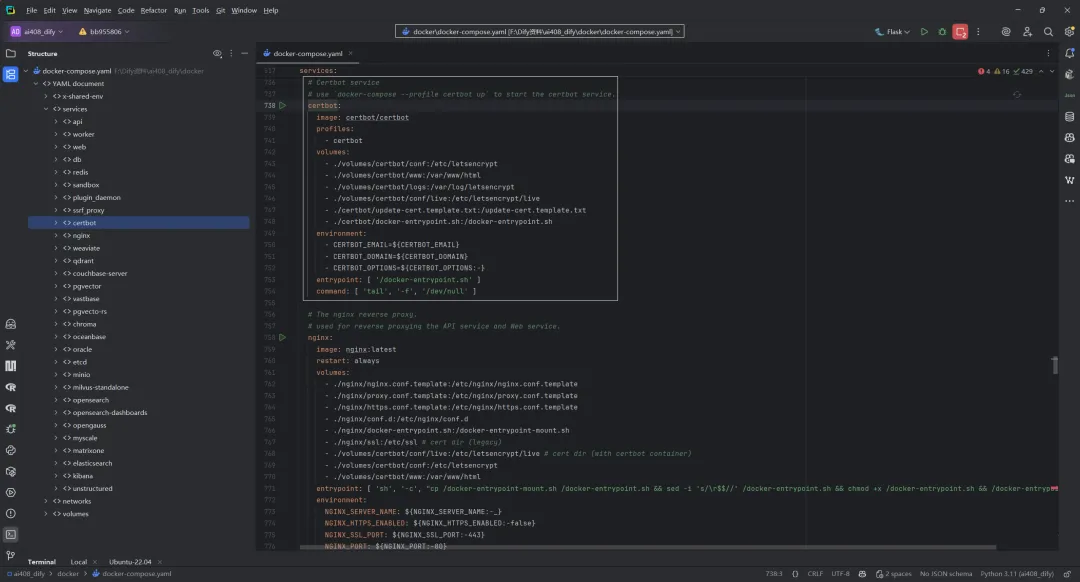Expand the volumes node in Structure
The height and width of the screenshot is (582, 1080).
tap(46, 514)
